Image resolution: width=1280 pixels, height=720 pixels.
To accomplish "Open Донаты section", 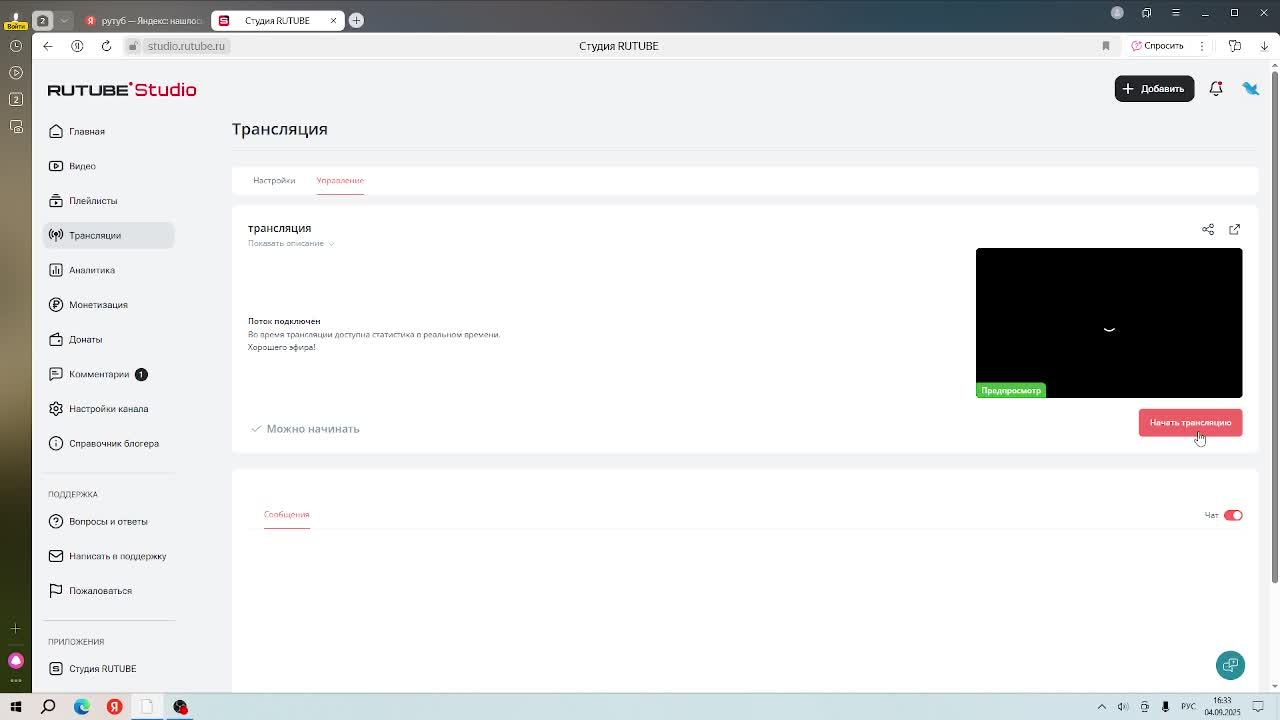I will click(108, 339).
